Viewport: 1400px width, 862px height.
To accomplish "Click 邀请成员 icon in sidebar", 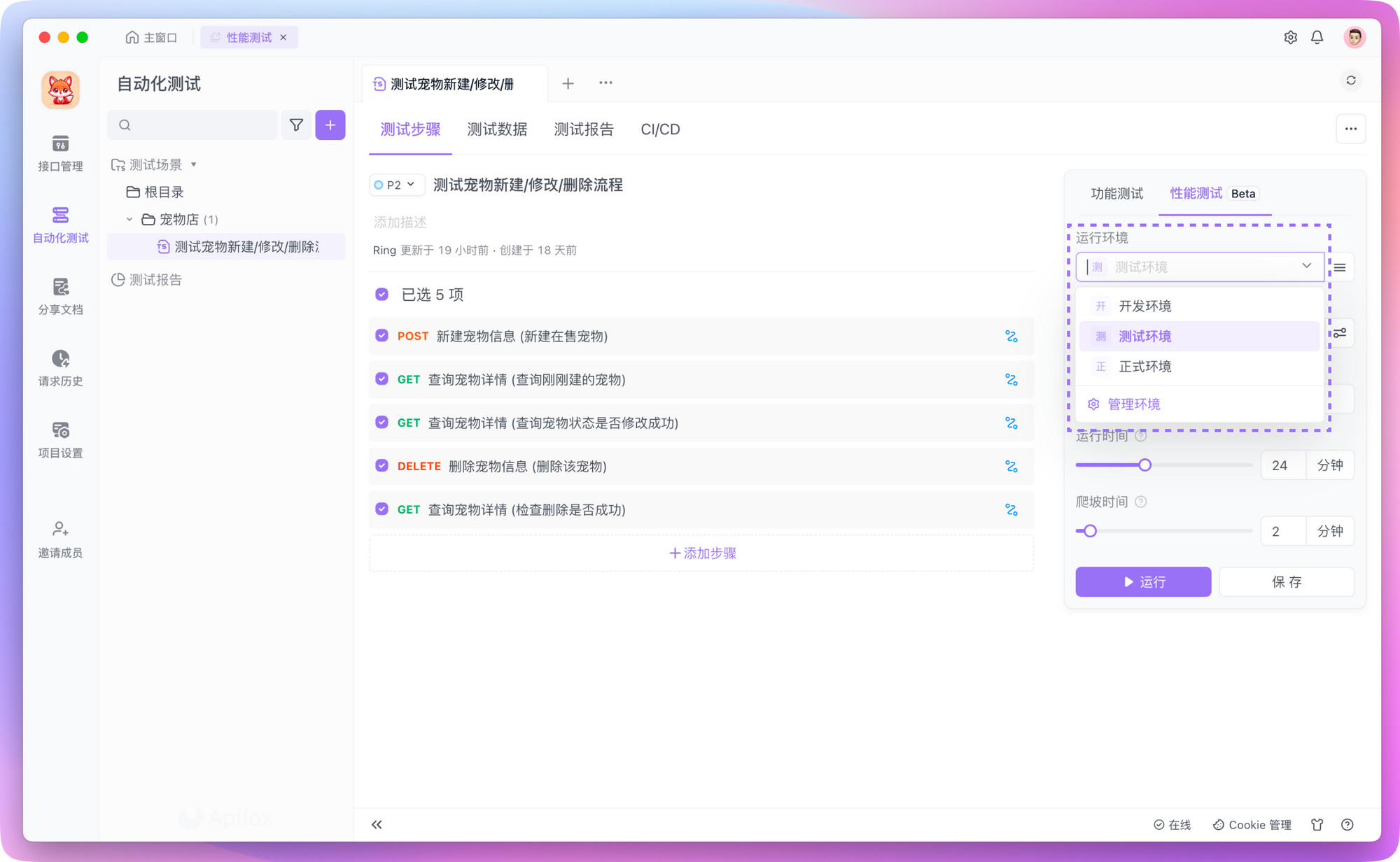I will click(x=60, y=529).
